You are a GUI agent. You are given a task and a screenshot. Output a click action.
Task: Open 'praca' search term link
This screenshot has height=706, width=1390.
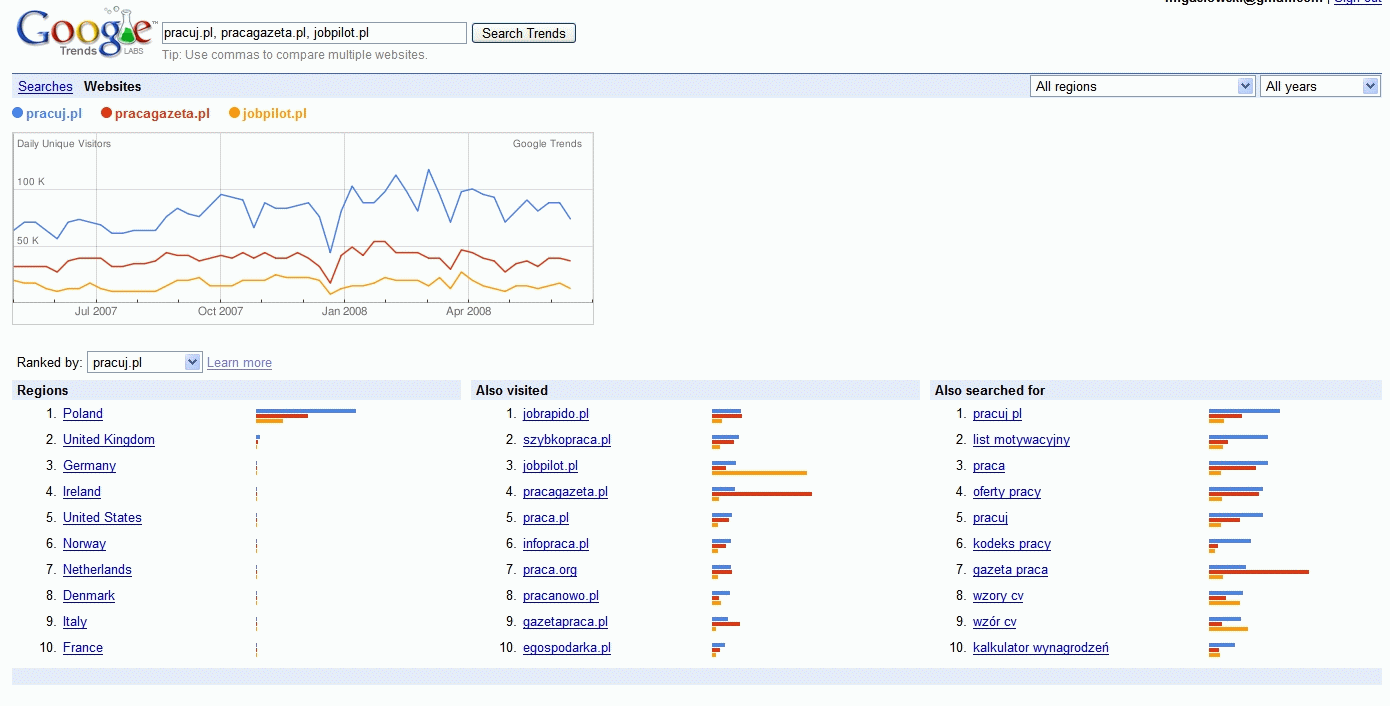pyautogui.click(x=989, y=466)
